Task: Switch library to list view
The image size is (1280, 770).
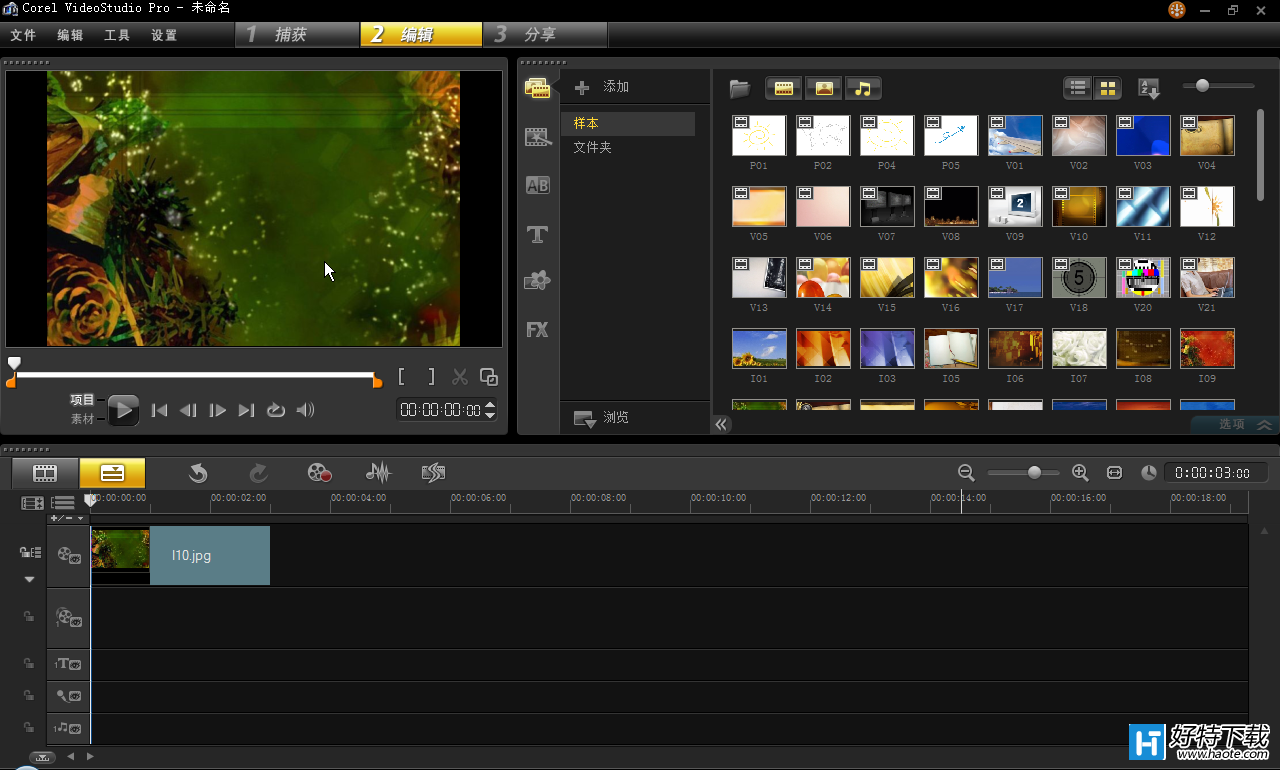Action: [1078, 89]
